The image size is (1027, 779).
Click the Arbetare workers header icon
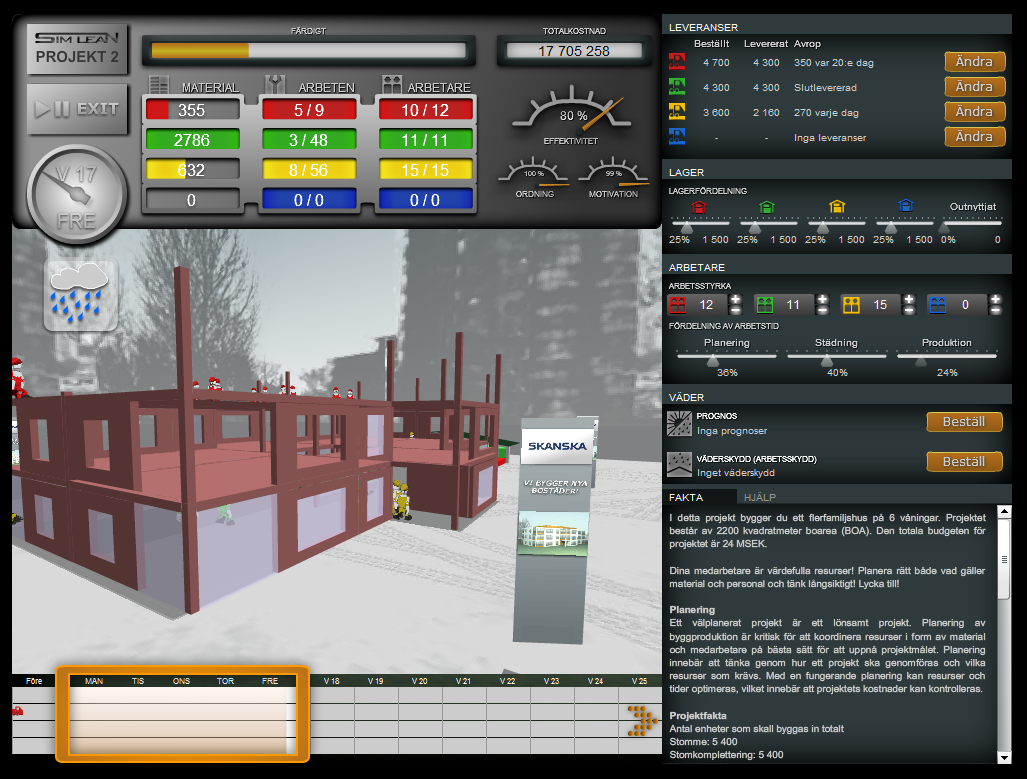(x=392, y=85)
